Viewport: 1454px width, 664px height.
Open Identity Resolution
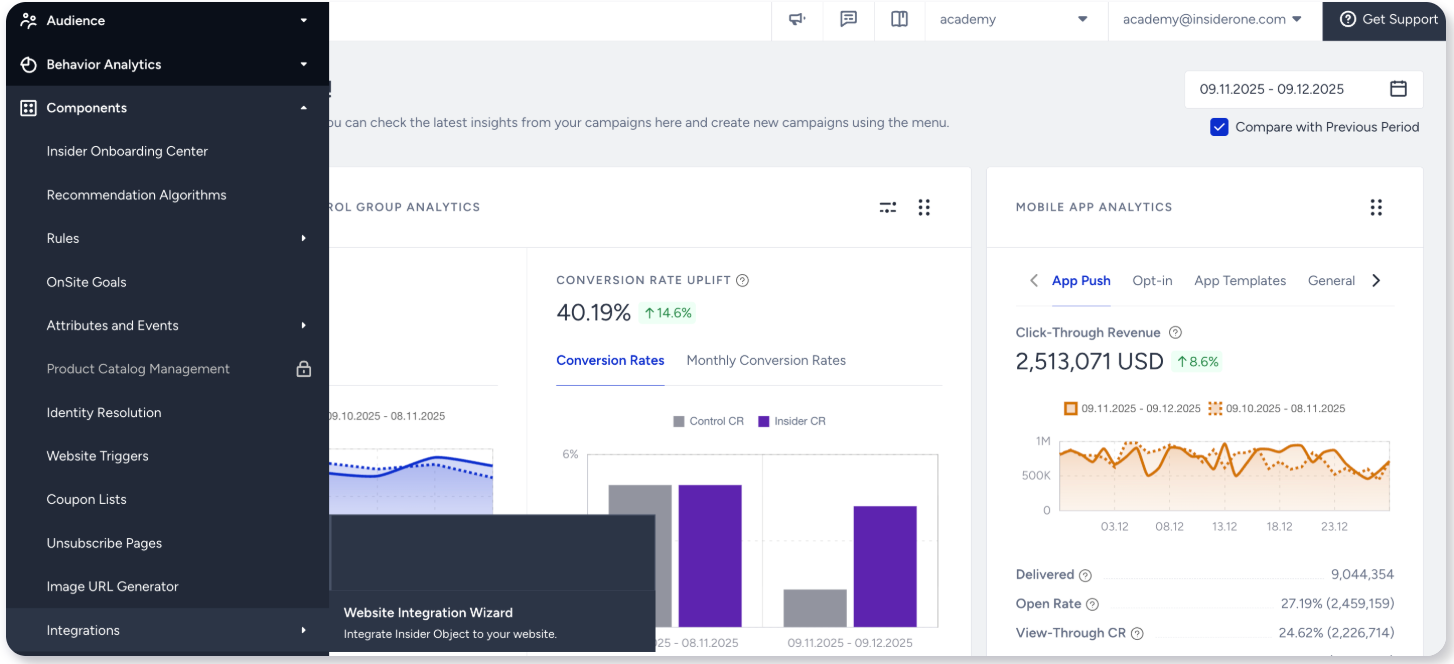click(x=104, y=412)
